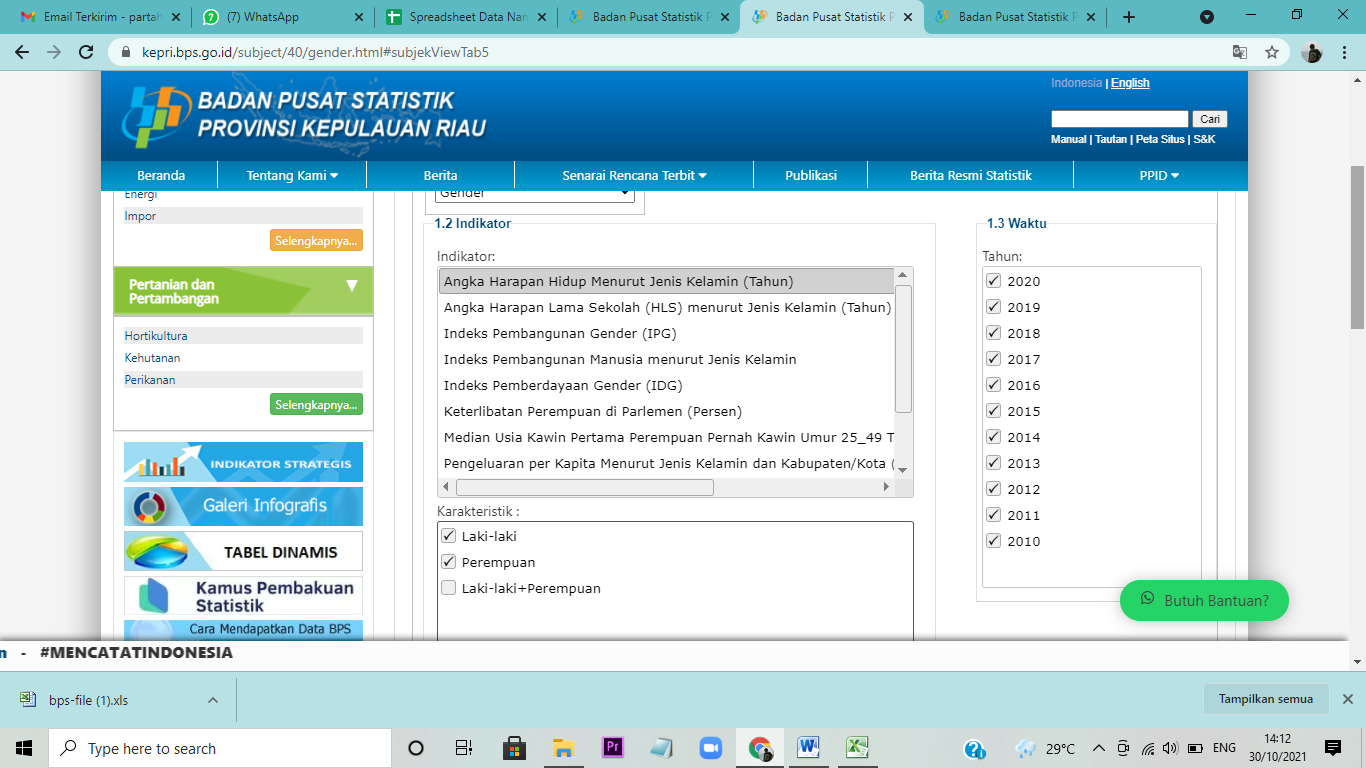Uncheck the 2010 year checkbox

994,541
